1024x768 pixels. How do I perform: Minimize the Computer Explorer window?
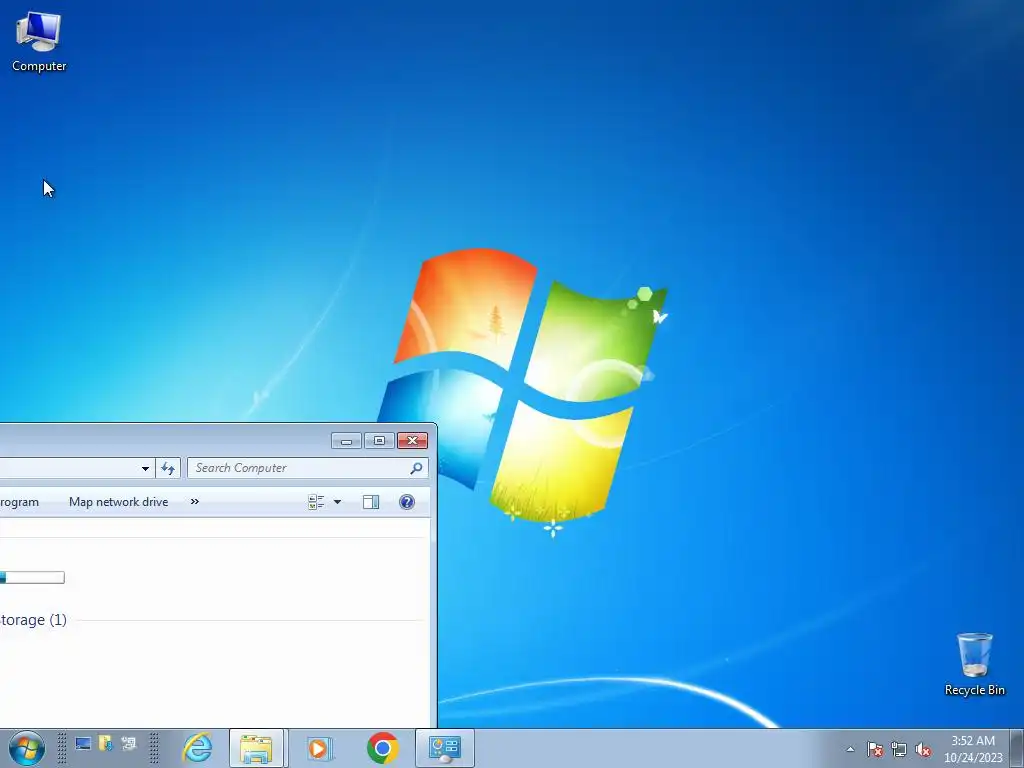[x=346, y=441]
